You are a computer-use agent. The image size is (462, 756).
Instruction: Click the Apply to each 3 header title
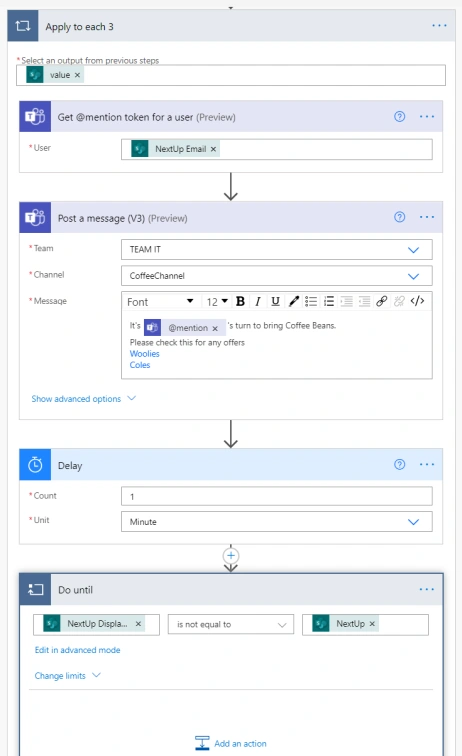(80, 27)
